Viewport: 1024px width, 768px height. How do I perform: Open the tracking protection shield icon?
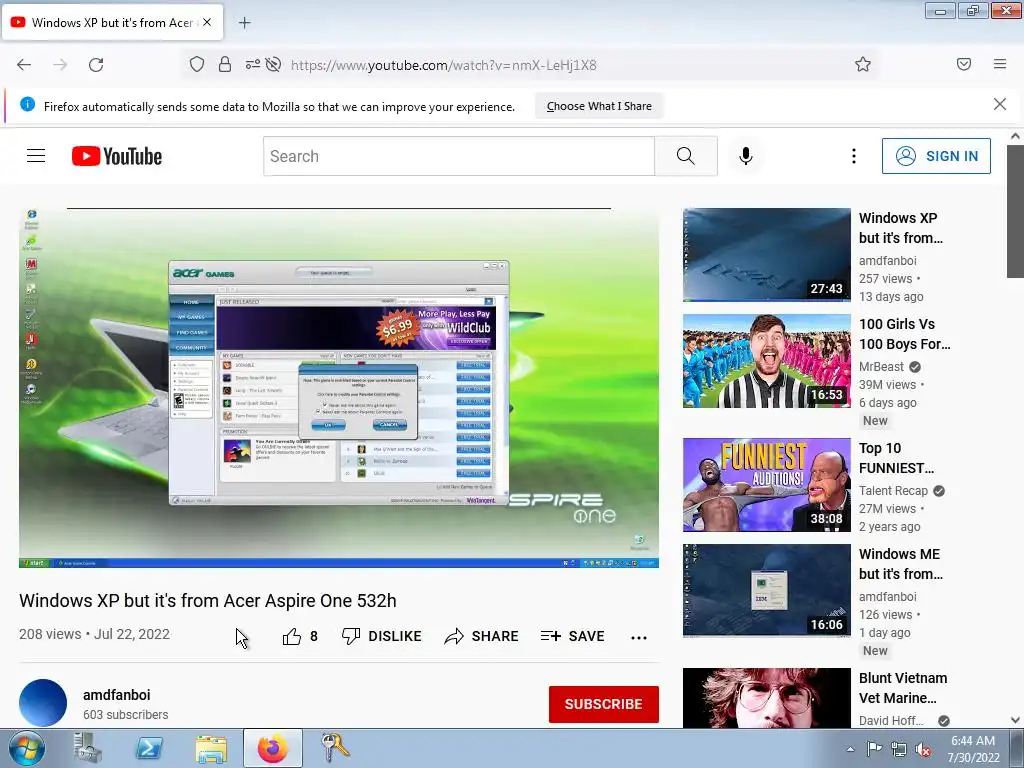click(x=197, y=65)
